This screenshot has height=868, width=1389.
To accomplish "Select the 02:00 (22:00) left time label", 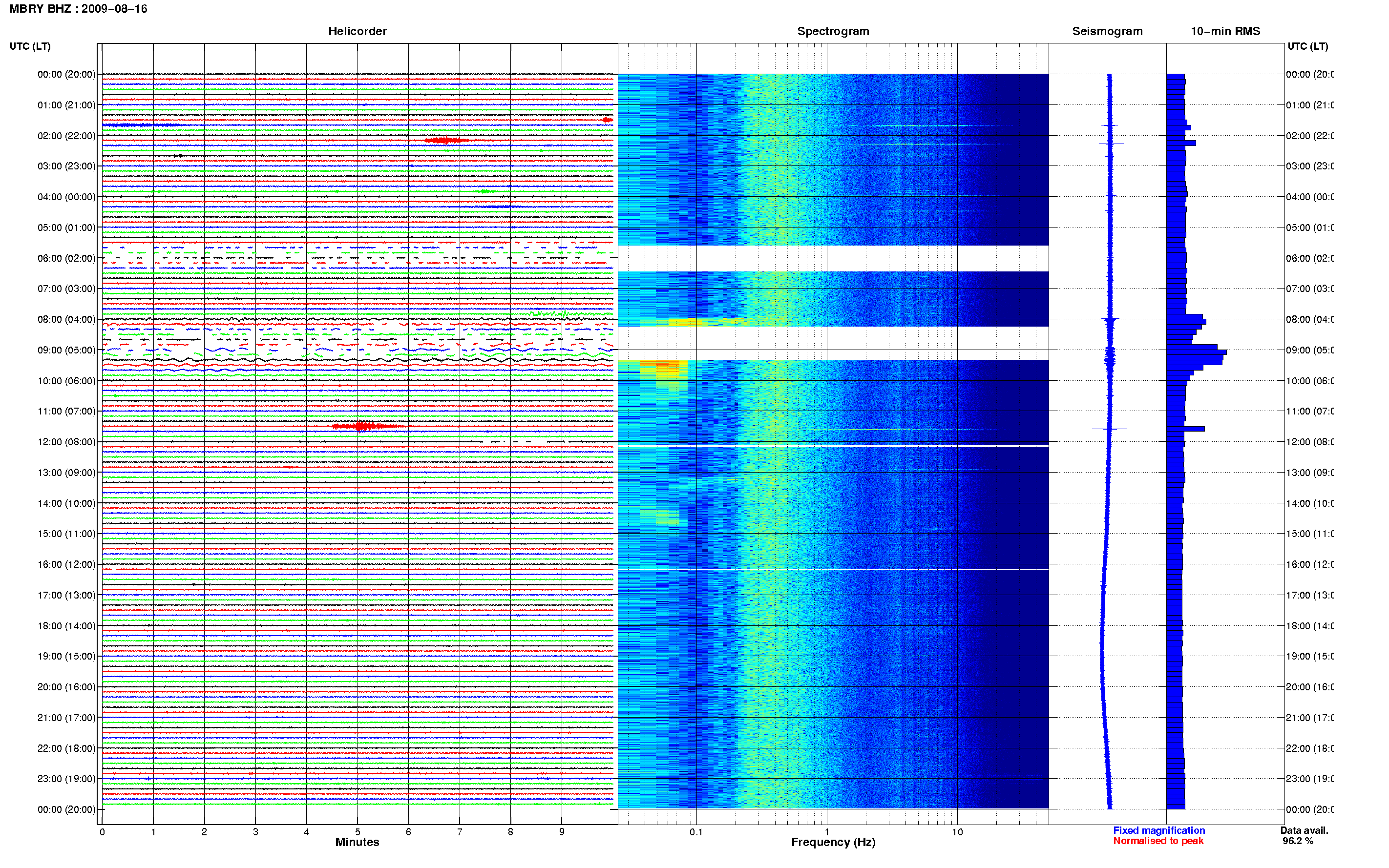I will coord(66,136).
